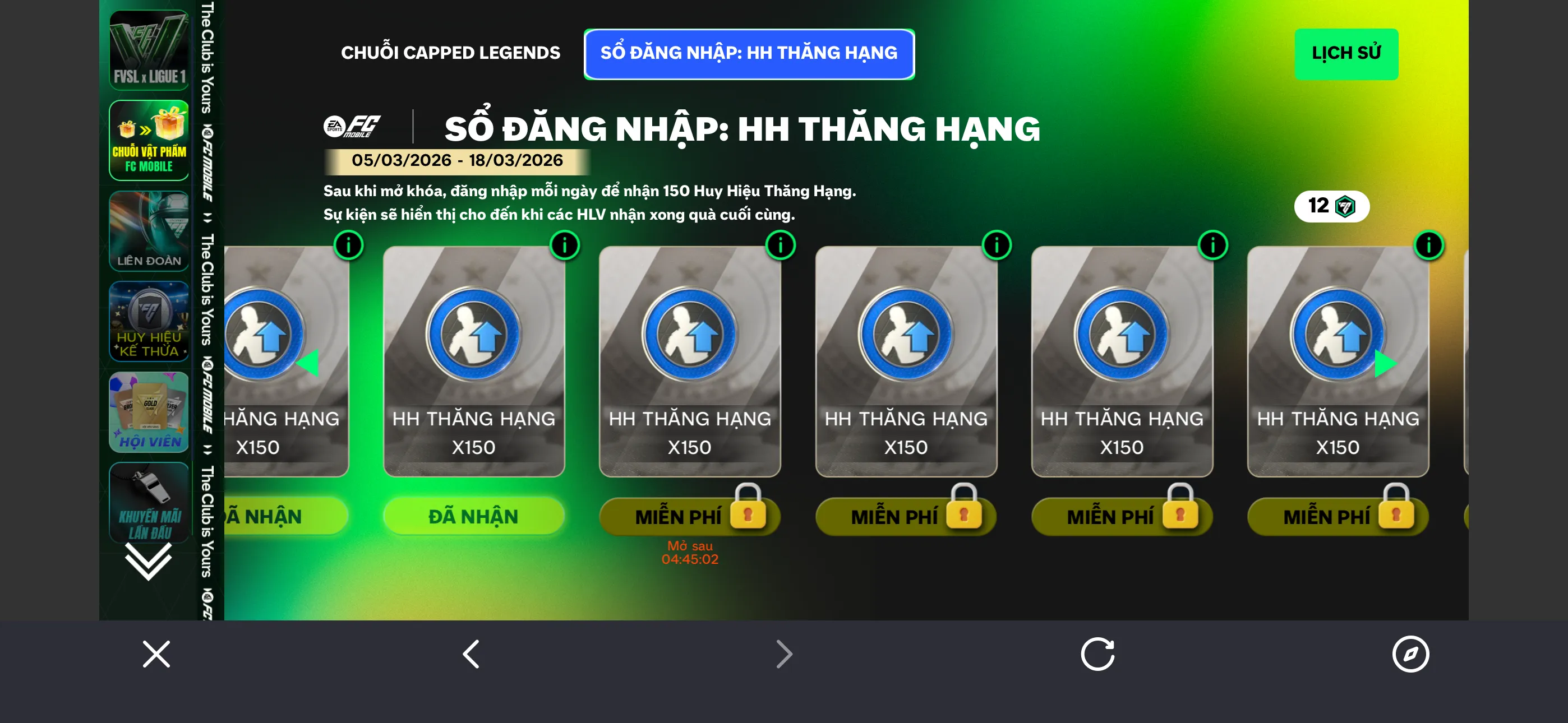Expand the sidebar list with the double chevron

tap(149, 561)
